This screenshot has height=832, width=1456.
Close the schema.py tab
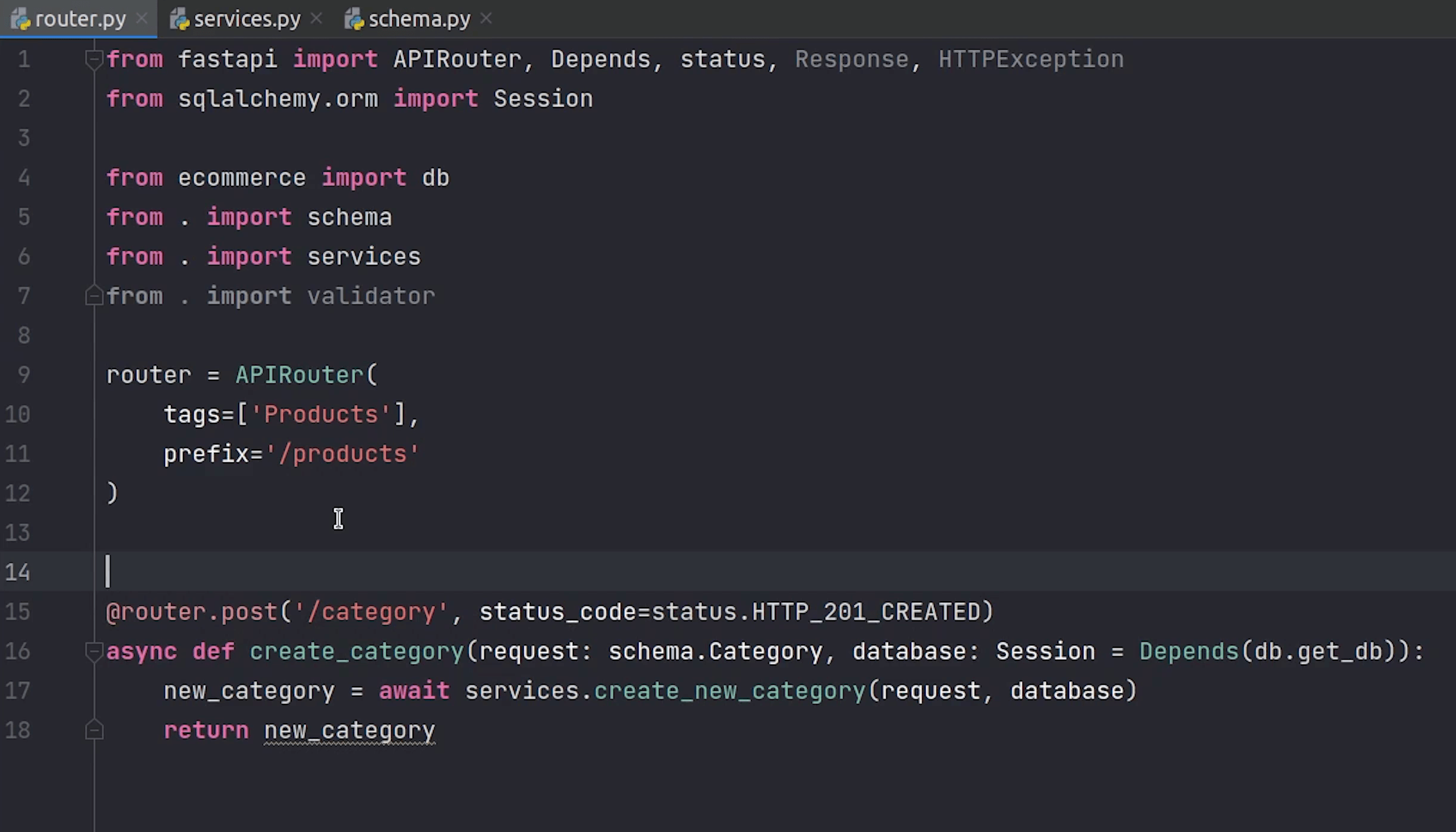coord(487,19)
